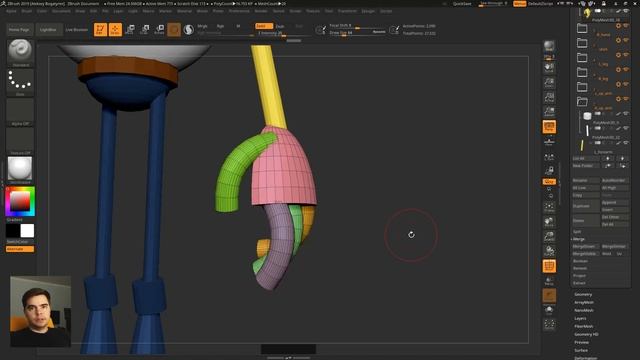Click the Draw Size slider
The image size is (640, 360).
(x=357, y=33)
